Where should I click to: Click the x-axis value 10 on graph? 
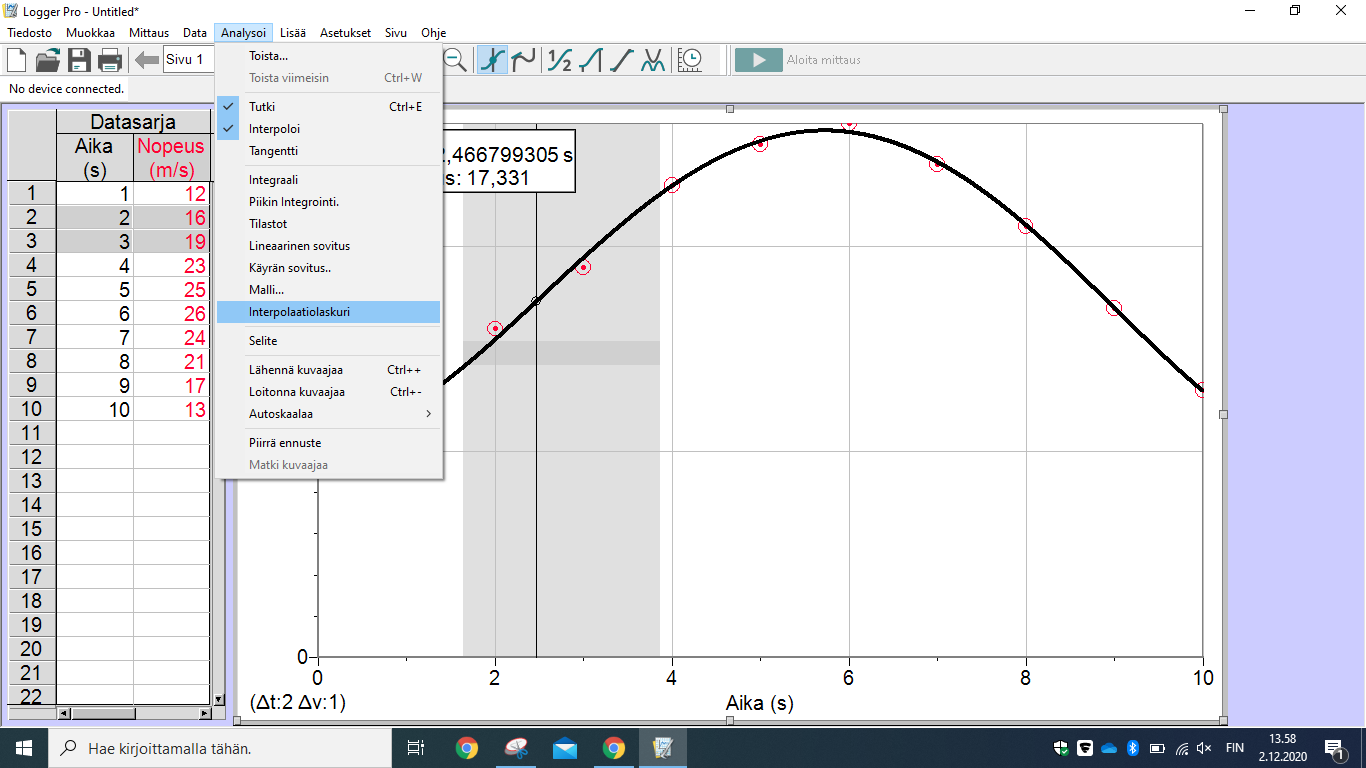[x=1202, y=678]
